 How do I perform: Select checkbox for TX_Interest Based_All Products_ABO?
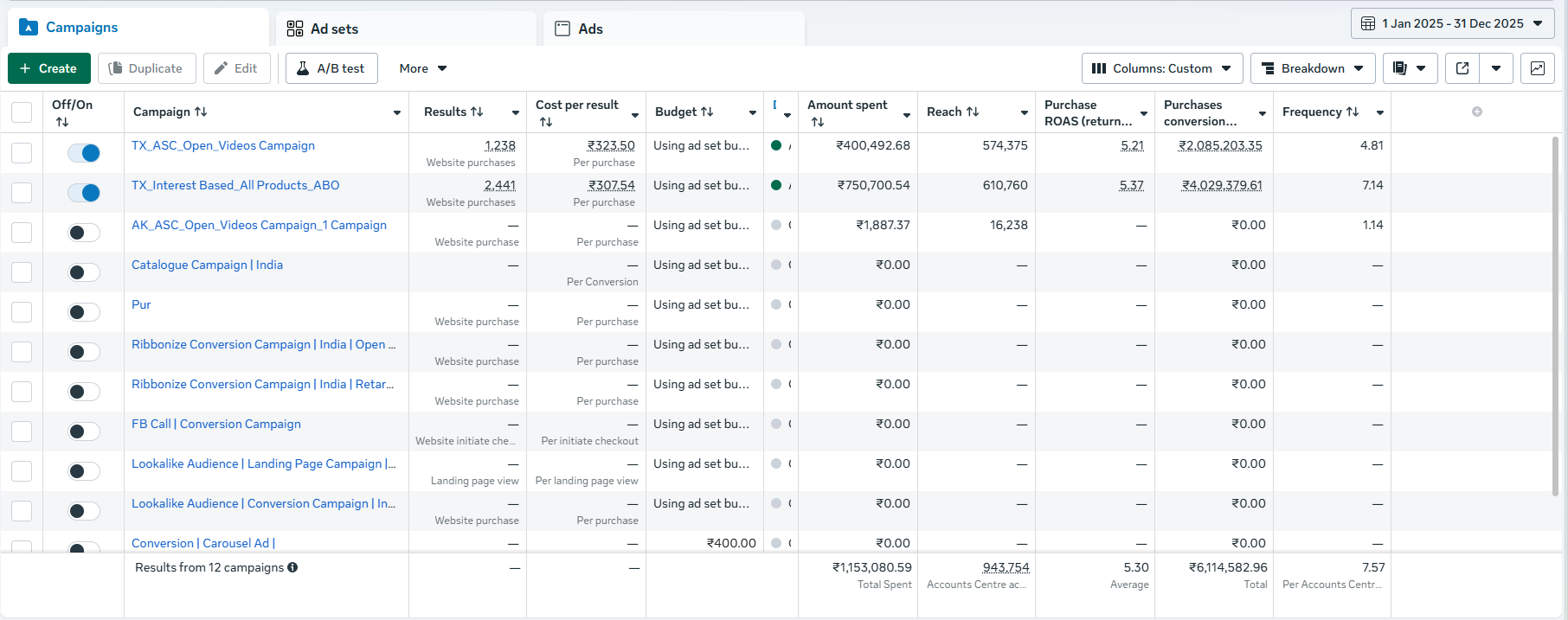coord(22,193)
